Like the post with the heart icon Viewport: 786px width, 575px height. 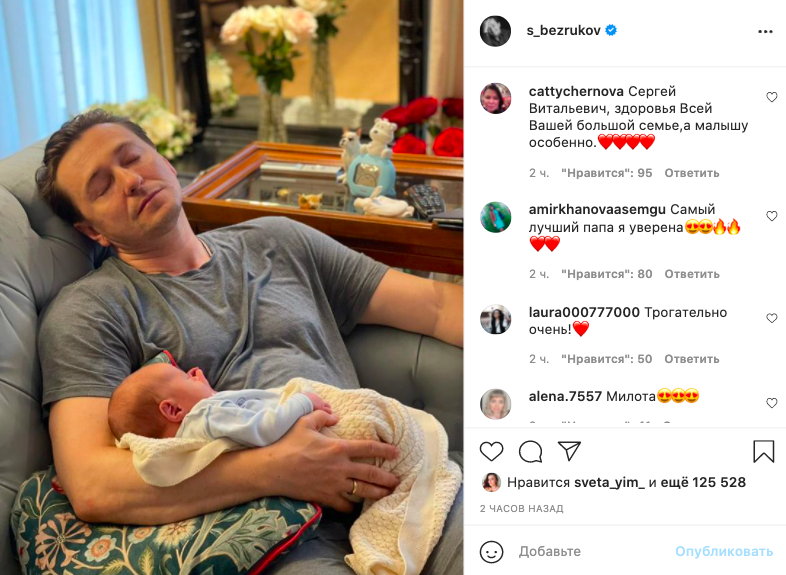click(x=491, y=452)
